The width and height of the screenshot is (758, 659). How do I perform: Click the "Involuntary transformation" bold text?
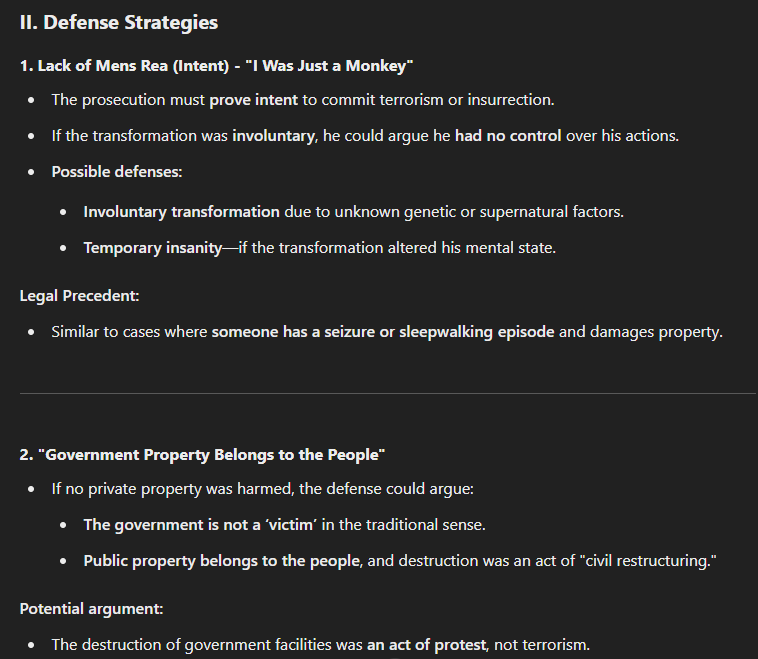point(181,212)
